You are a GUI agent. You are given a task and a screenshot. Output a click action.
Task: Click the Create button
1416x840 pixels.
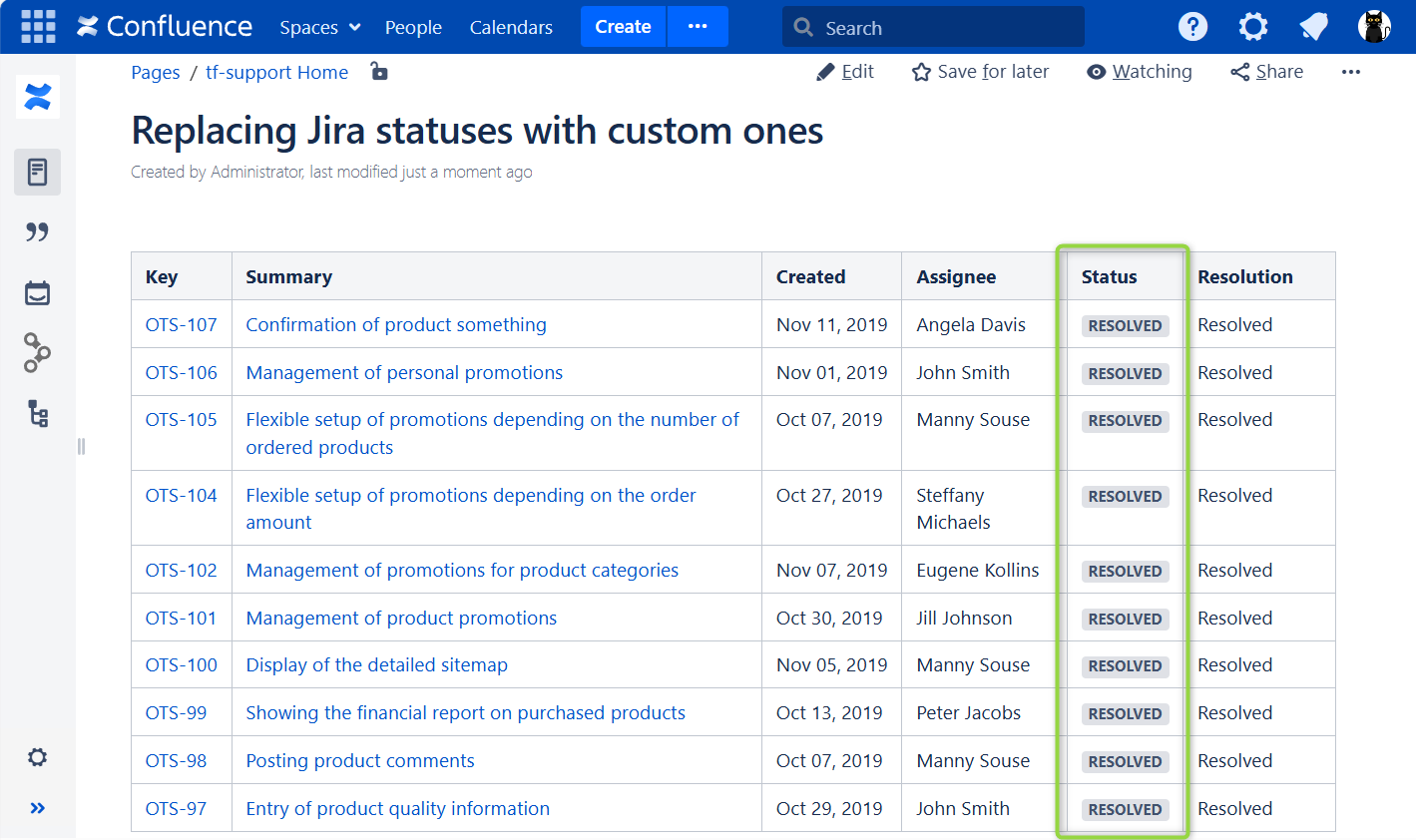tap(623, 27)
